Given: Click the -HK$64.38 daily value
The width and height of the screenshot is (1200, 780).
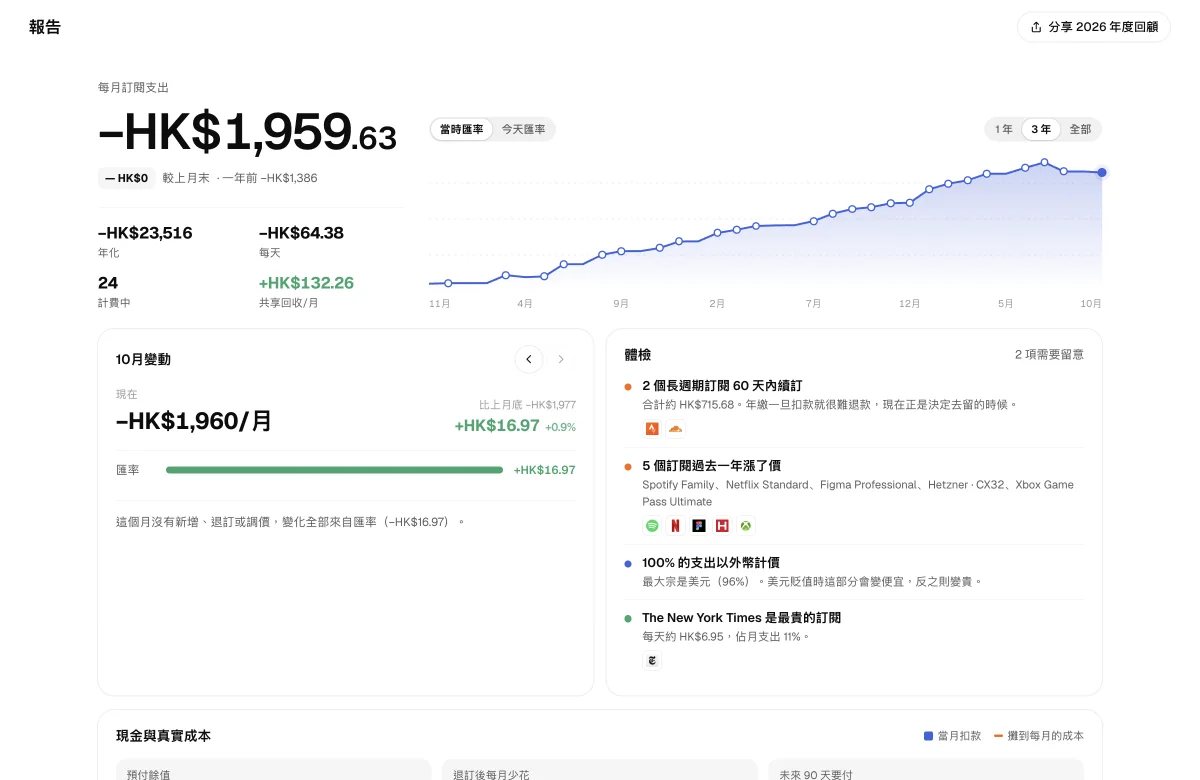Looking at the screenshot, I should [301, 233].
